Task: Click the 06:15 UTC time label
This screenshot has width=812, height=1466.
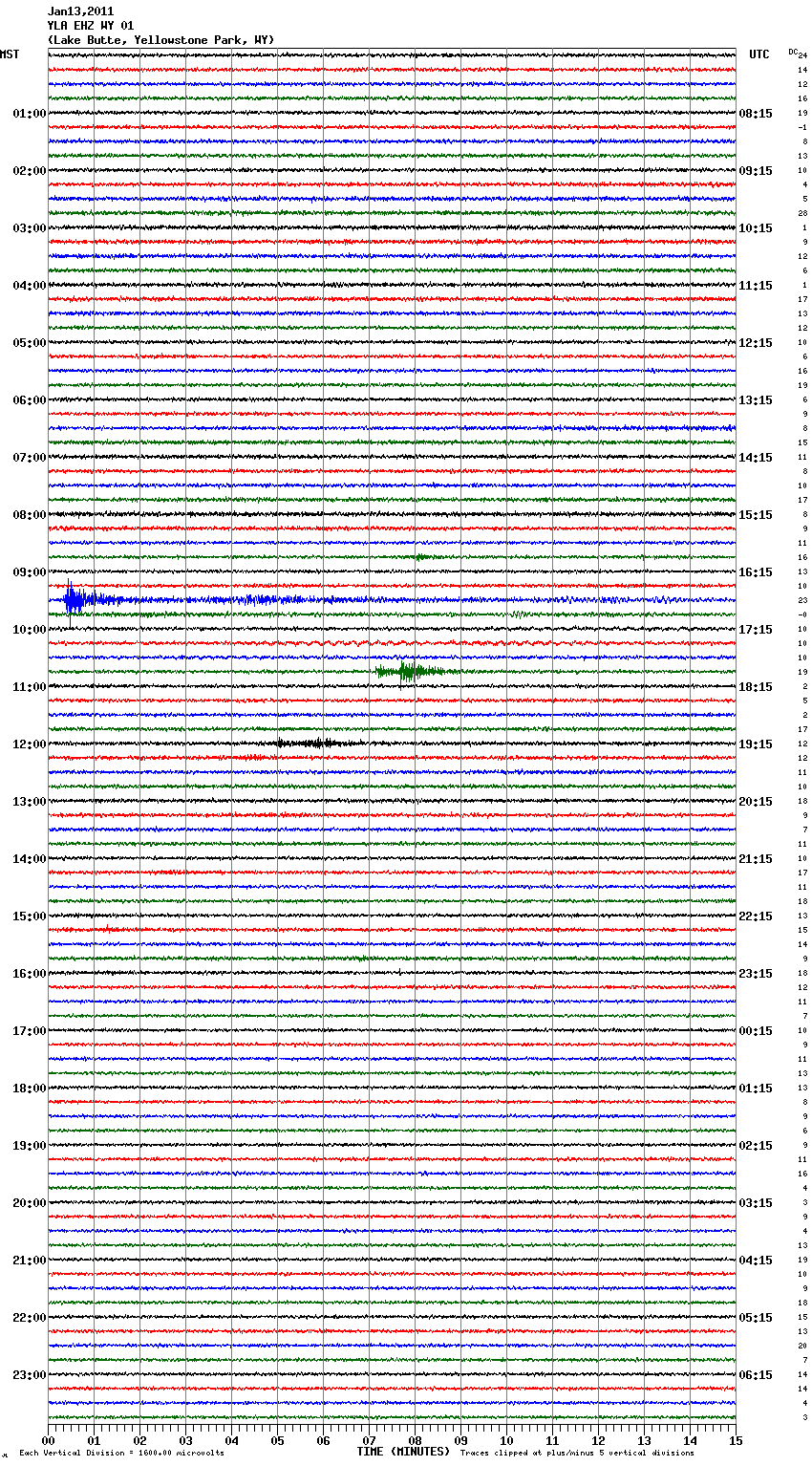Action: coord(756,1375)
